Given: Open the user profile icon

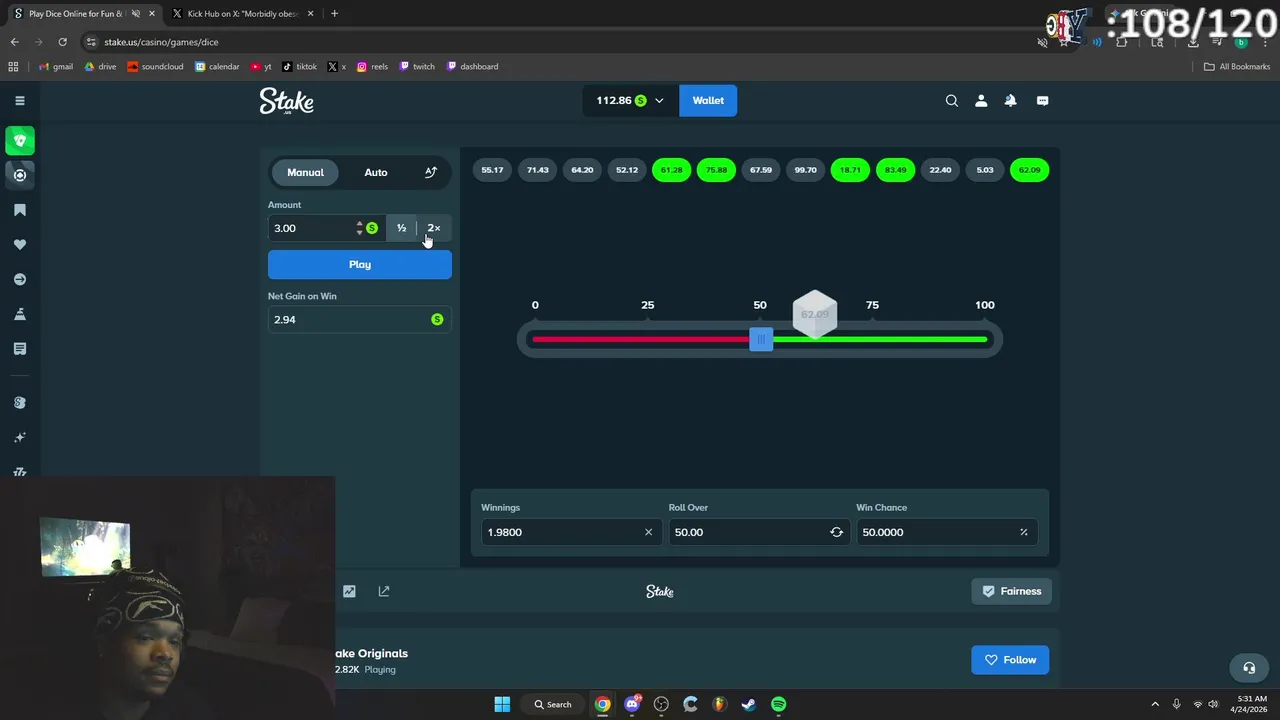Looking at the screenshot, I should point(981,100).
